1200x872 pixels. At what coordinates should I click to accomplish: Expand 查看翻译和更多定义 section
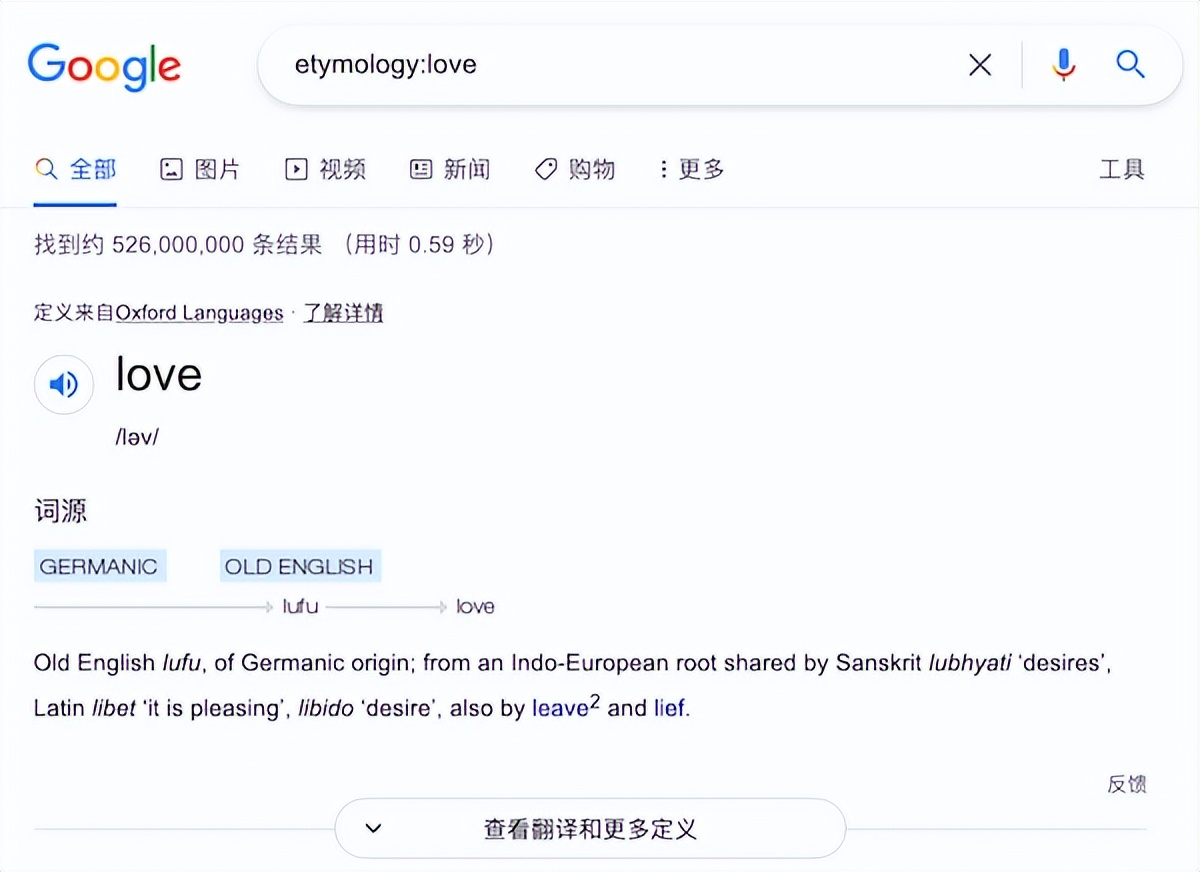(590, 828)
